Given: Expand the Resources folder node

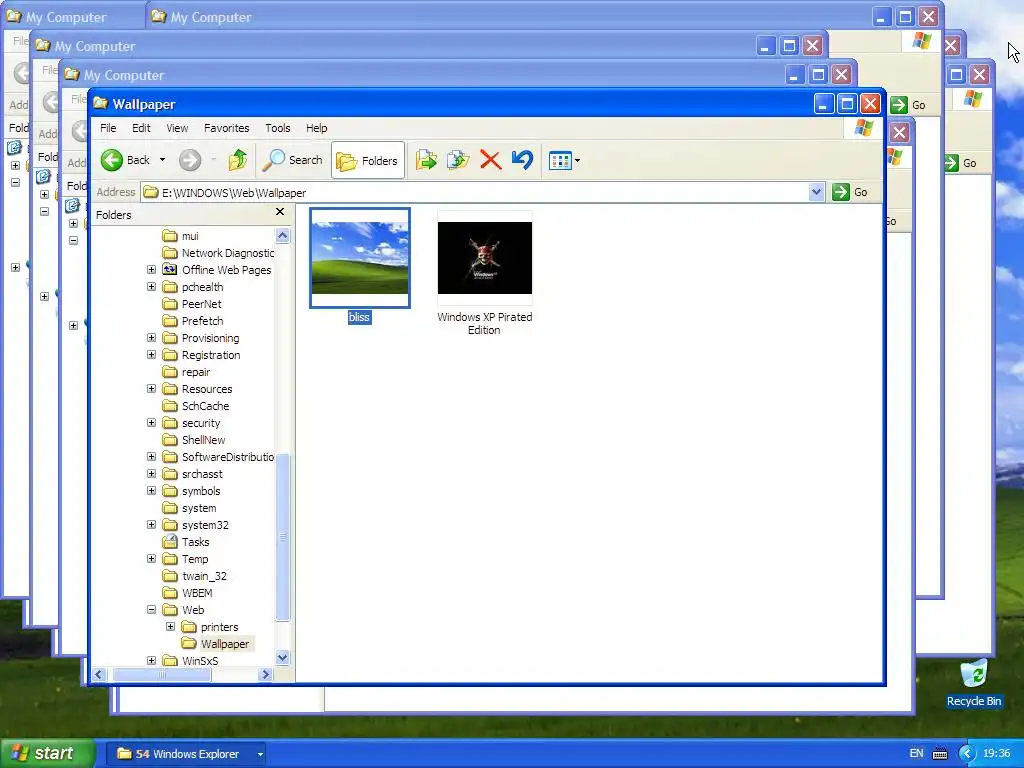Looking at the screenshot, I should point(152,389).
